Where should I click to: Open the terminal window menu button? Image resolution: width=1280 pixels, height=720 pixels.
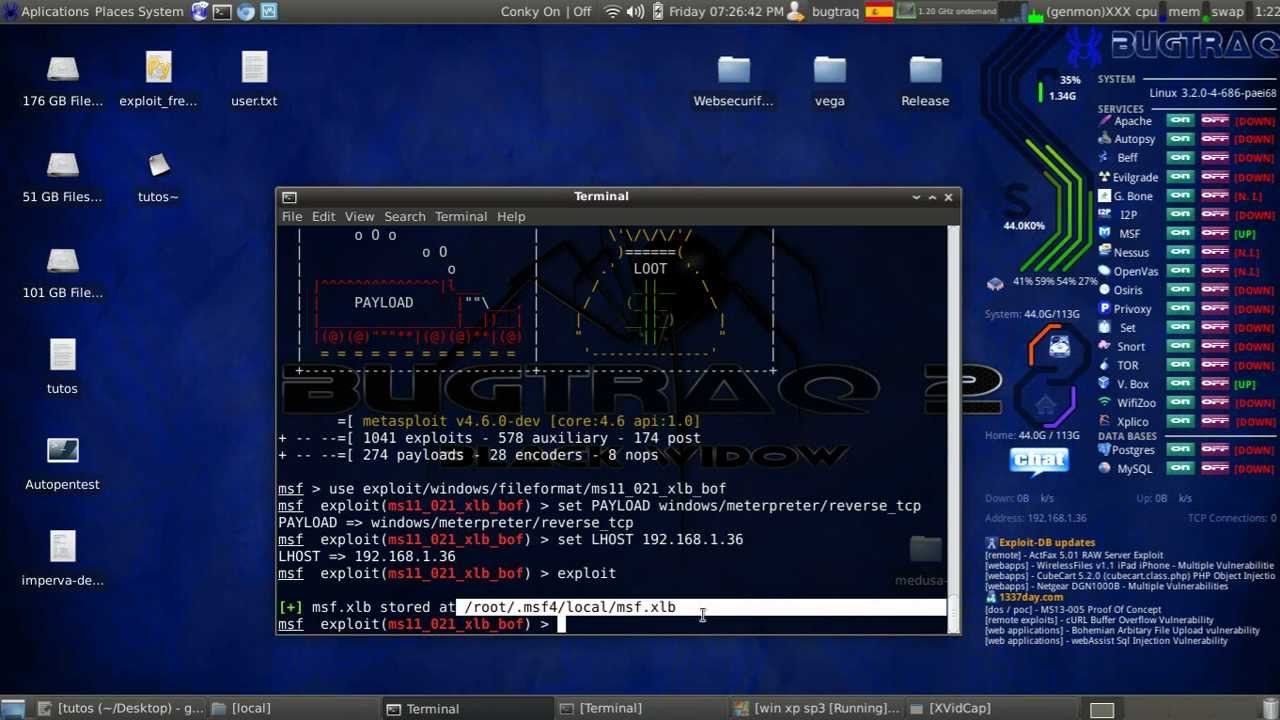[289, 197]
